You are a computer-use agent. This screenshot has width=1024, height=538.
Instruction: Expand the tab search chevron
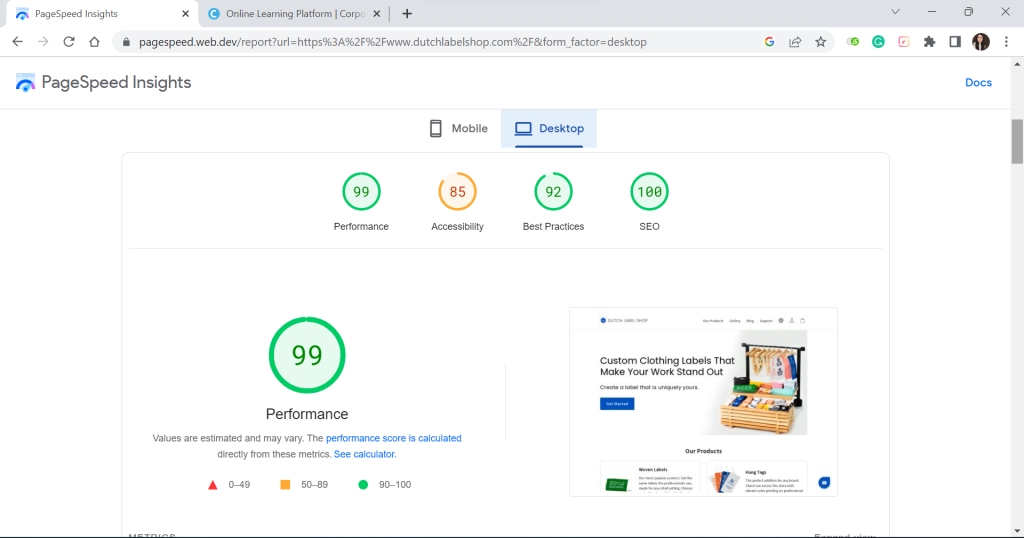895,12
